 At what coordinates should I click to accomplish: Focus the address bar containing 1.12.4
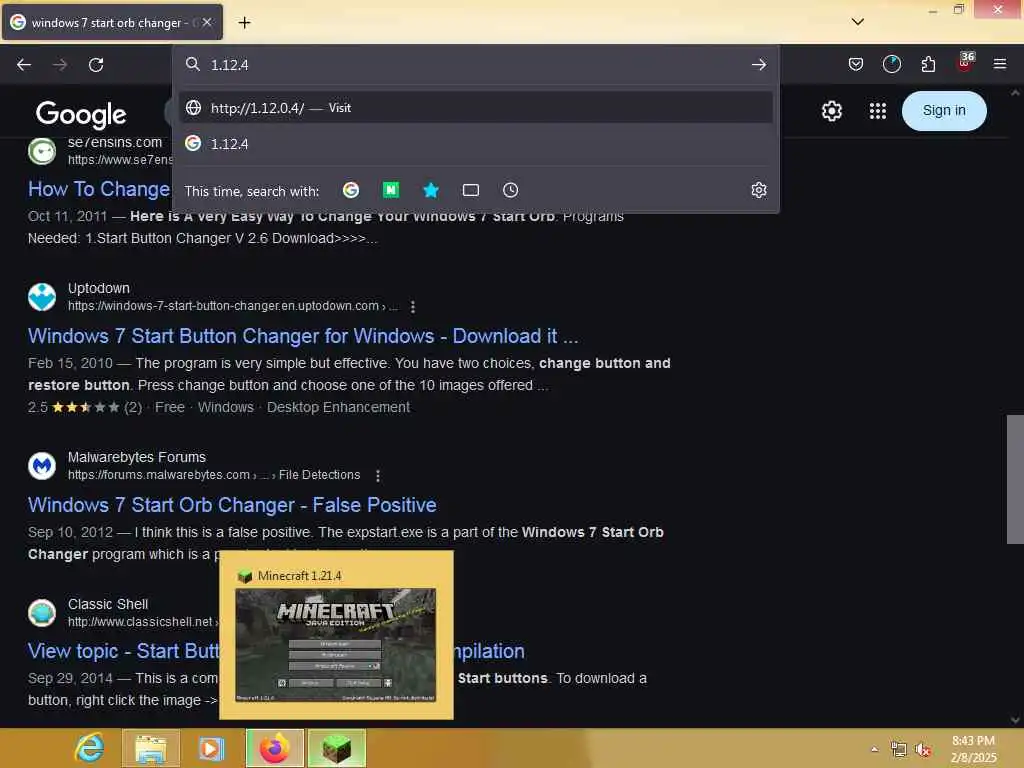[x=475, y=65]
